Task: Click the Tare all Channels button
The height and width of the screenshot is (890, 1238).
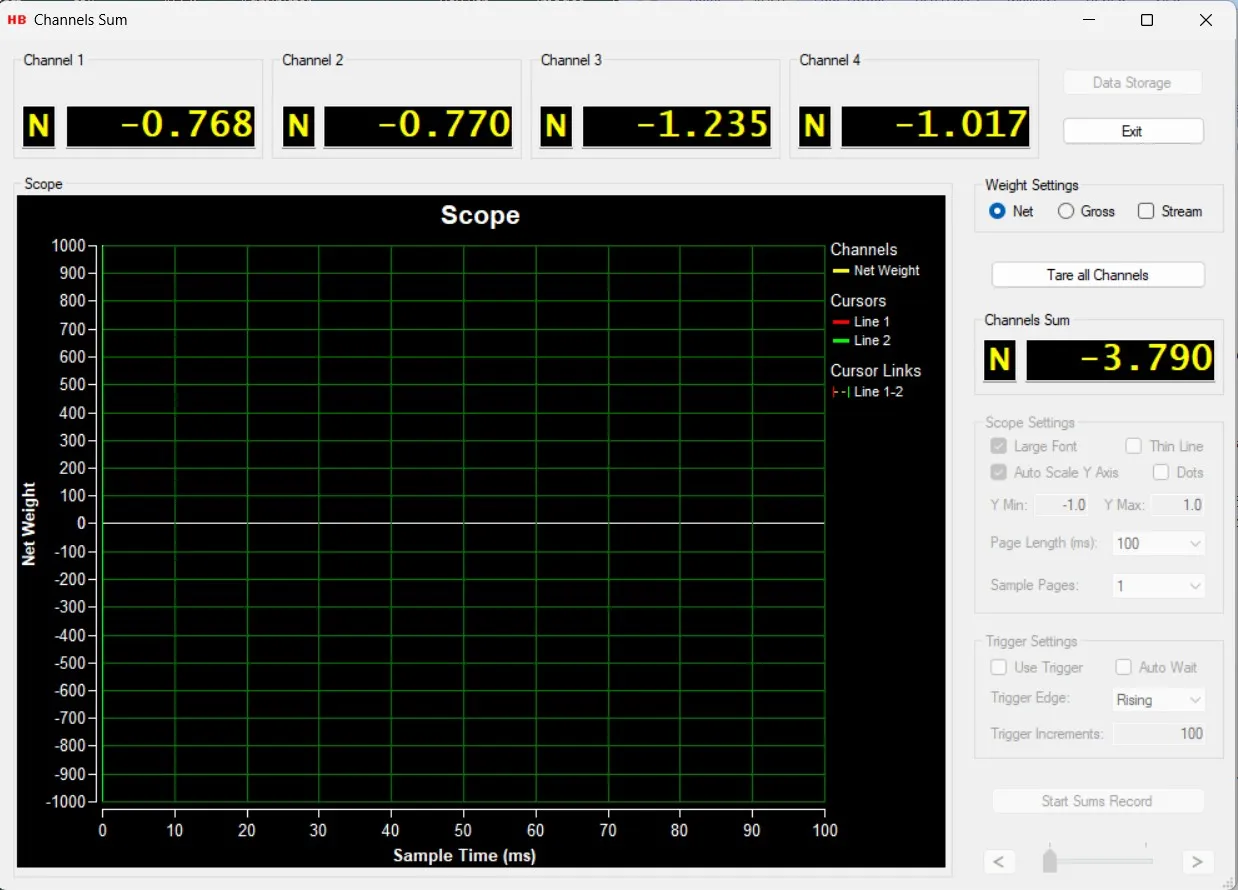Action: click(1097, 275)
